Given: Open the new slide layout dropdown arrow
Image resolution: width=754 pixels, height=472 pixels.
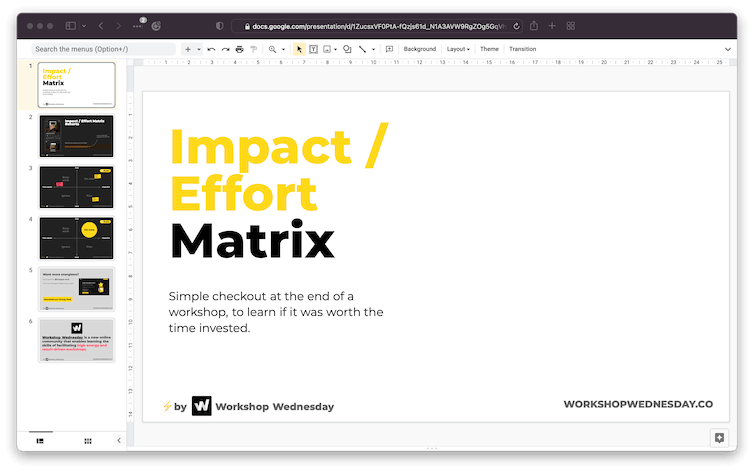Looking at the screenshot, I should pos(199,49).
